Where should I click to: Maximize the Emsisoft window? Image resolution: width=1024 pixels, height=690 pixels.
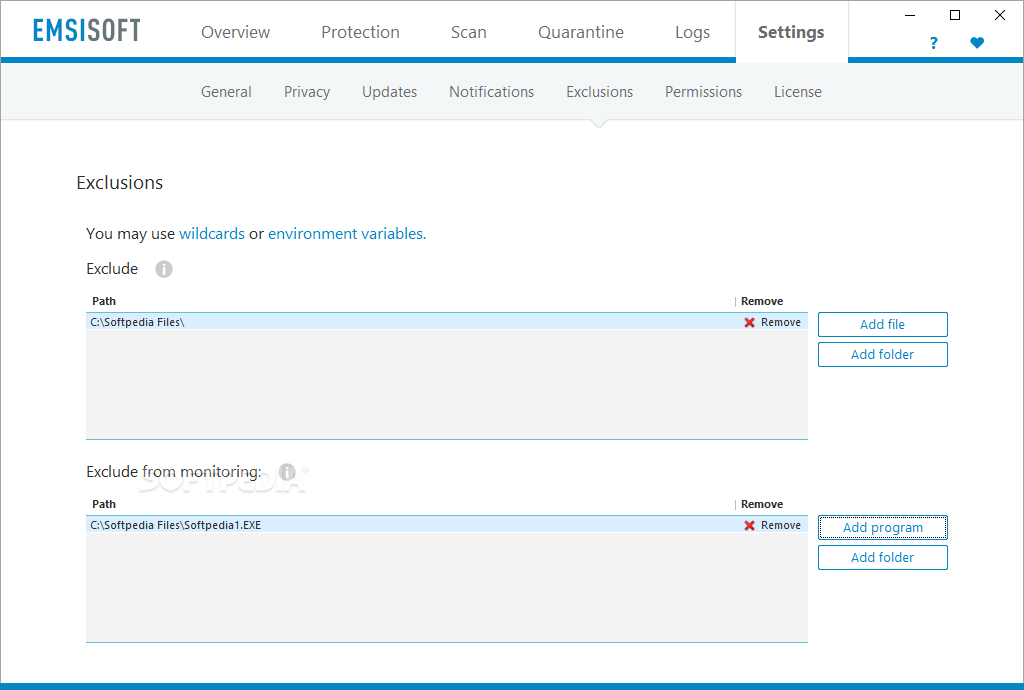955,15
